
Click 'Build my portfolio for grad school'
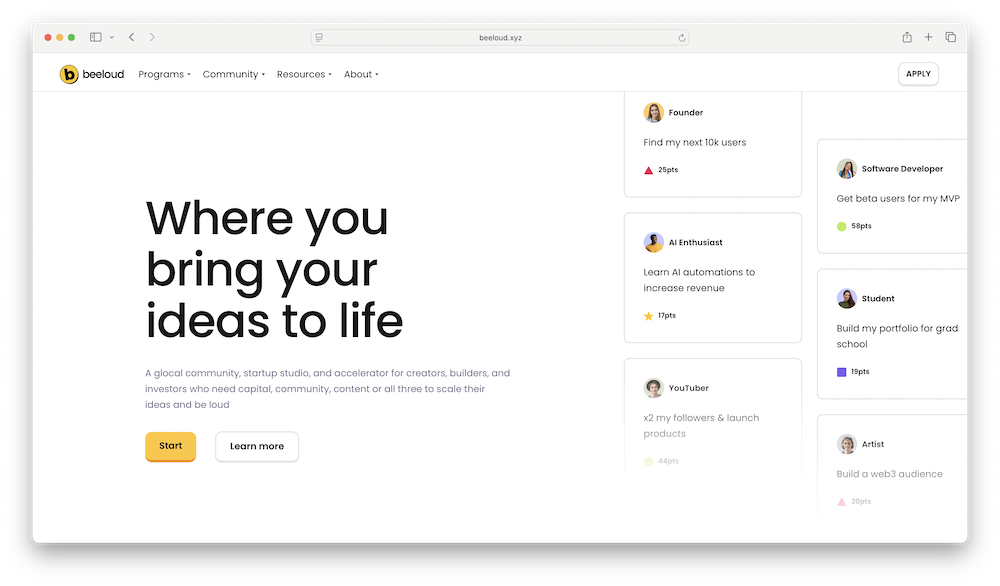click(897, 336)
